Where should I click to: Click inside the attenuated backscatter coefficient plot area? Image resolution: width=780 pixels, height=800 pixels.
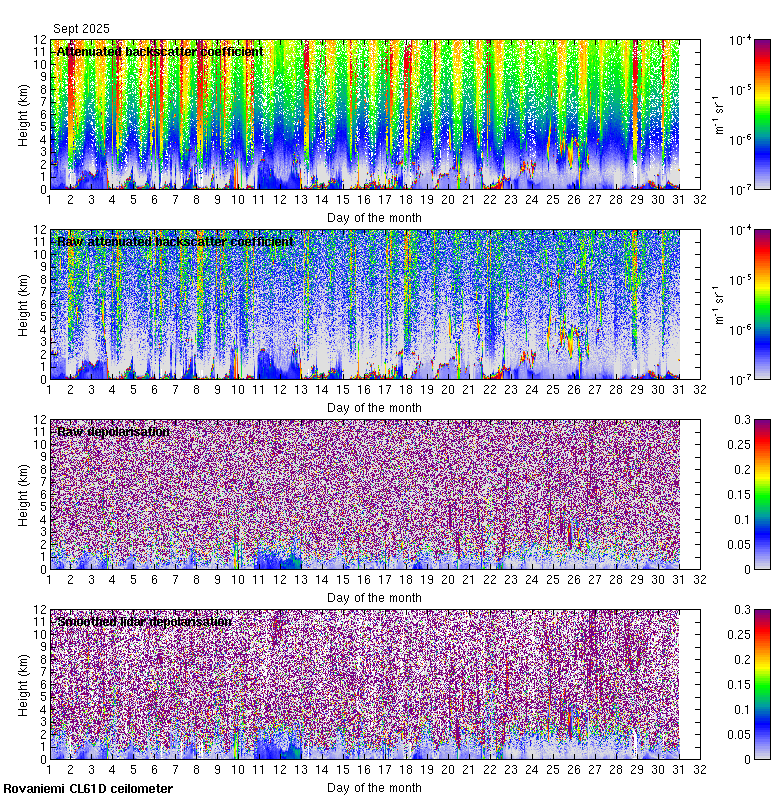(x=375, y=114)
